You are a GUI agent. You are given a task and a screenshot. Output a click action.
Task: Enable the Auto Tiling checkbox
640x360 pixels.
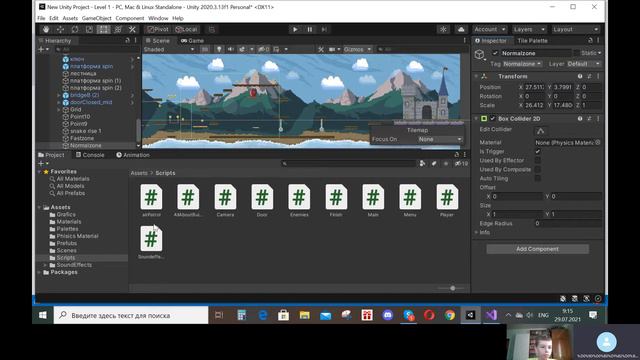pos(538,178)
